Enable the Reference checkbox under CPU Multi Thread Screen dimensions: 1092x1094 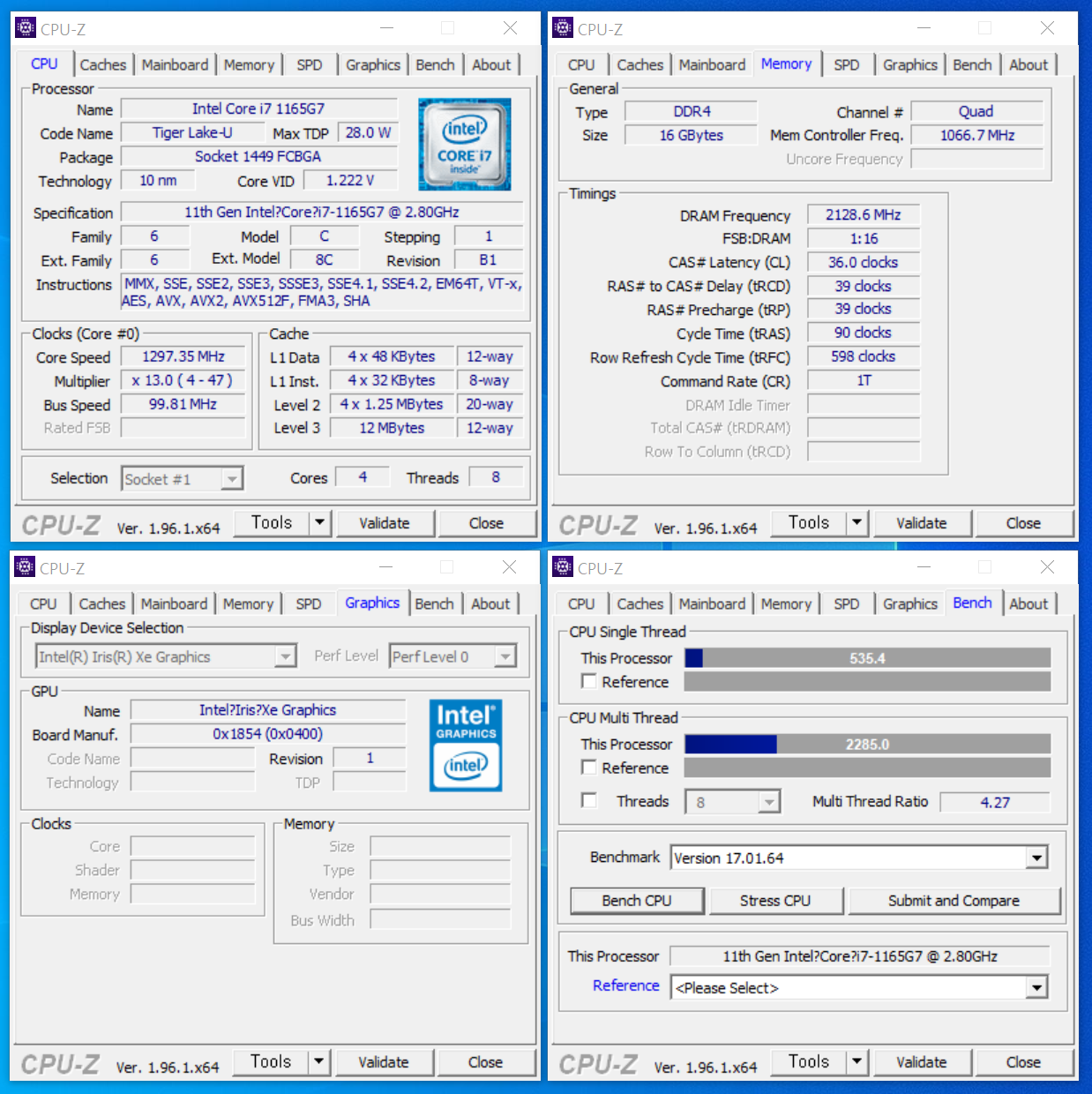pyautogui.click(x=589, y=767)
